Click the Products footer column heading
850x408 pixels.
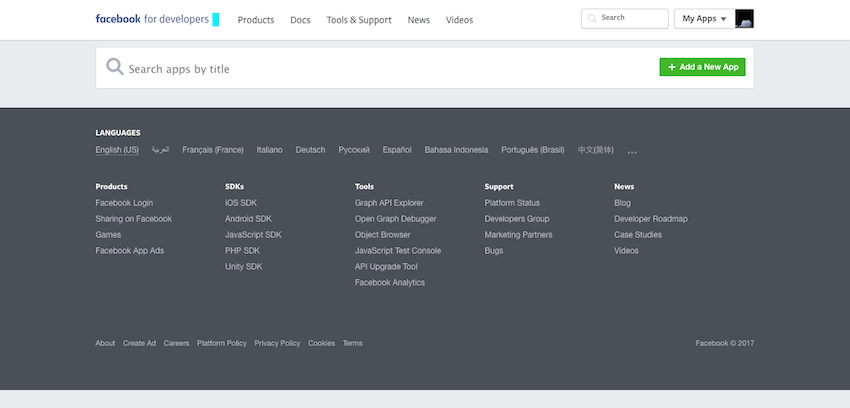[x=111, y=186]
